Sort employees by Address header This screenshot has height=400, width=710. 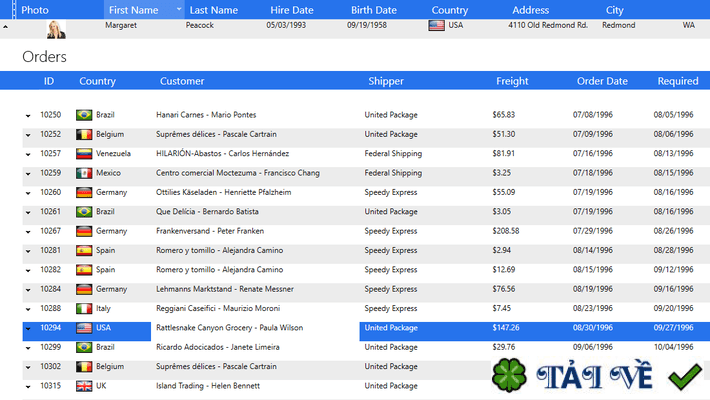[x=530, y=10]
